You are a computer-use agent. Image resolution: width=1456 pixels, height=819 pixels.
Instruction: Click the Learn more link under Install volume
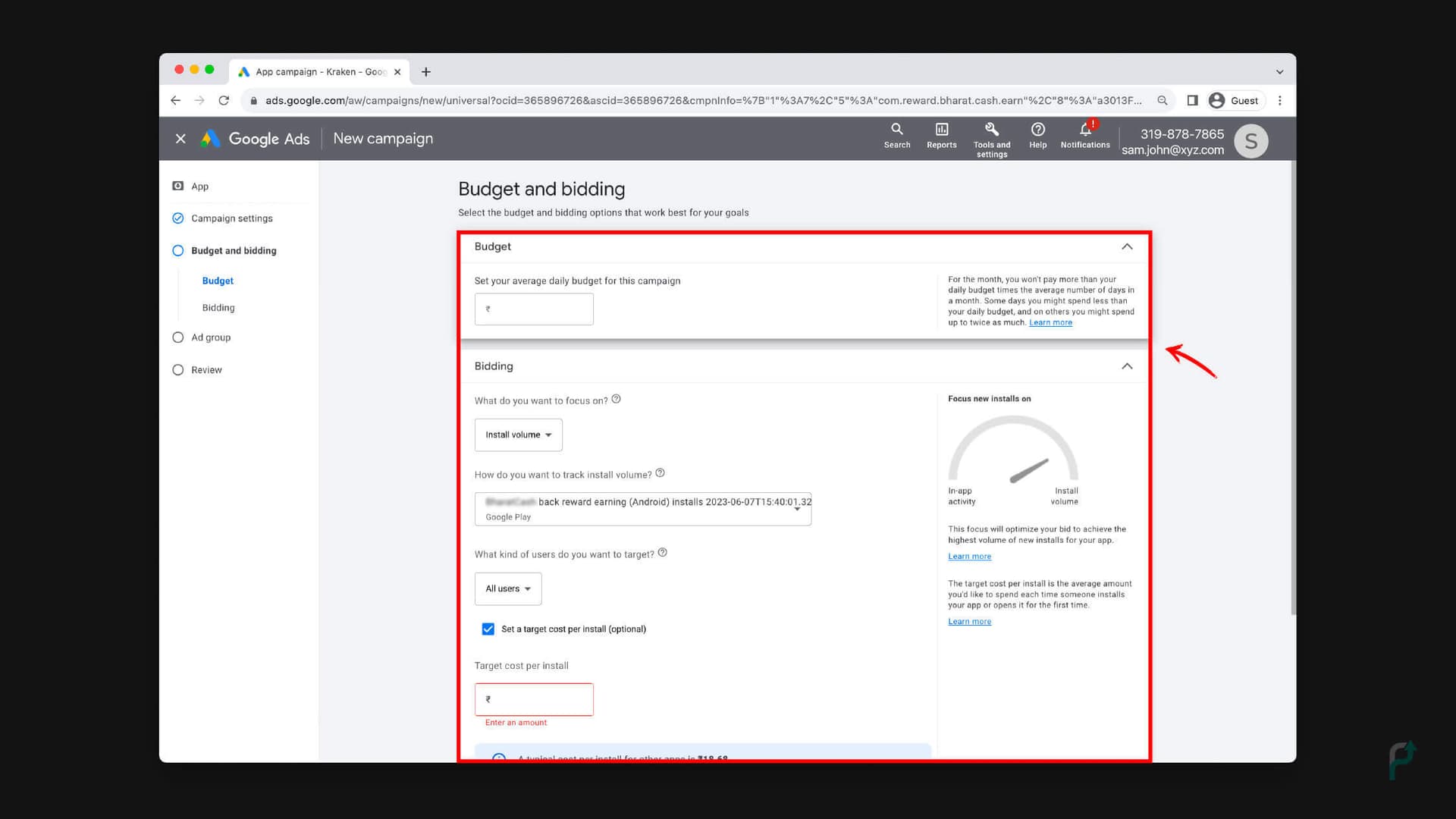pyautogui.click(x=969, y=555)
